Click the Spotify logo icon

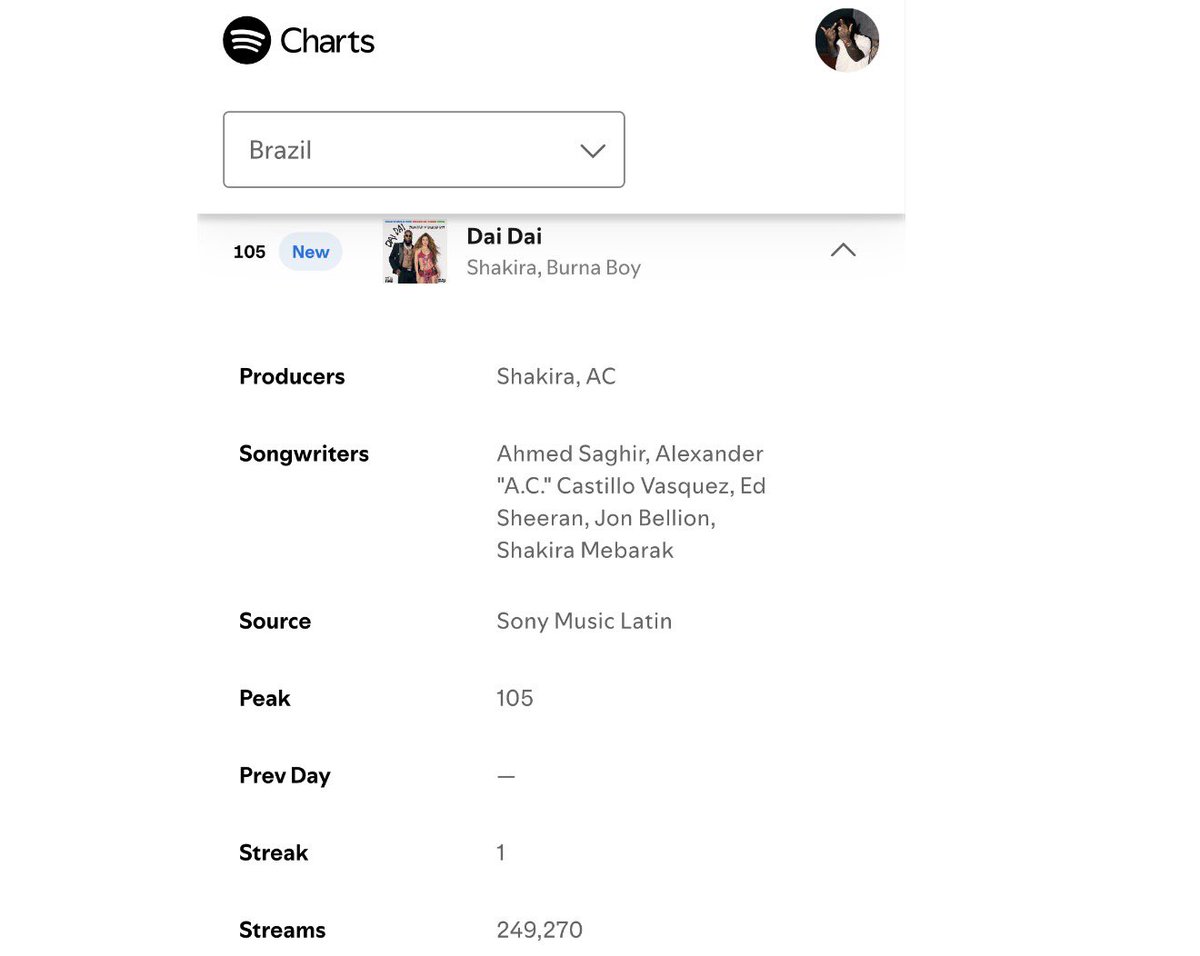[247, 41]
